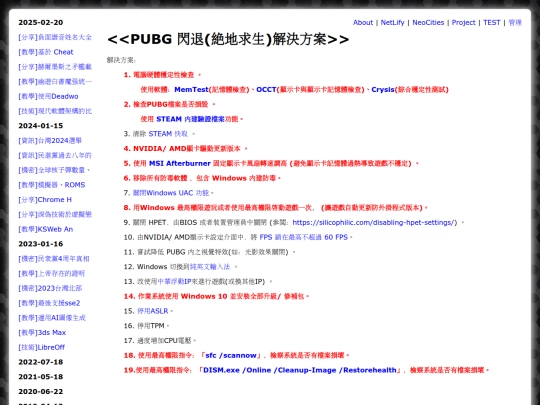Click the PUBG 閃退 page title
This screenshot has width=540, height=405.
click(x=228, y=39)
